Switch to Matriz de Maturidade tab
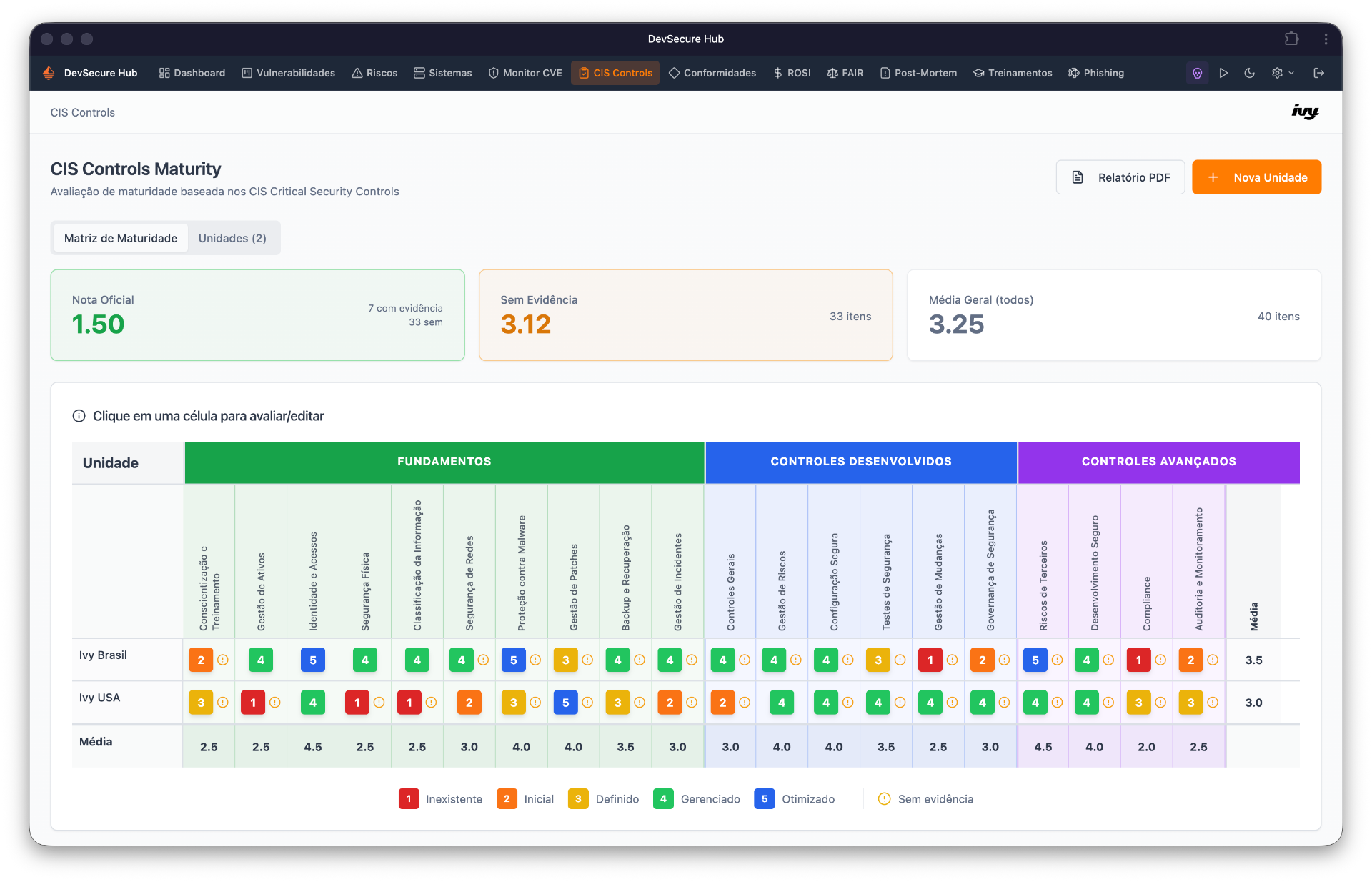The image size is (1372, 882). click(x=121, y=238)
